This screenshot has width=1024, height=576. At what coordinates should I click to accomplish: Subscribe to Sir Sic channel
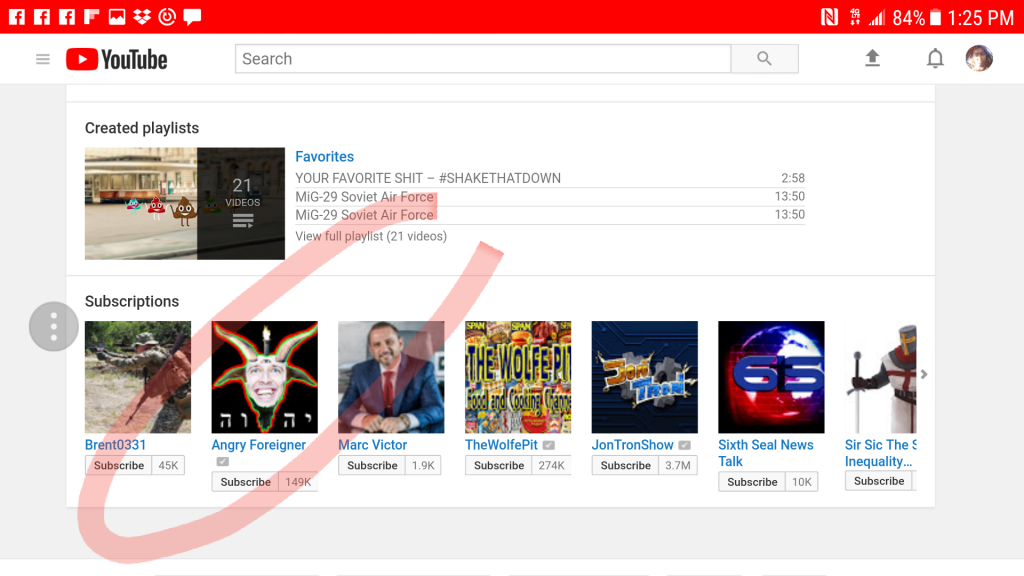click(879, 481)
